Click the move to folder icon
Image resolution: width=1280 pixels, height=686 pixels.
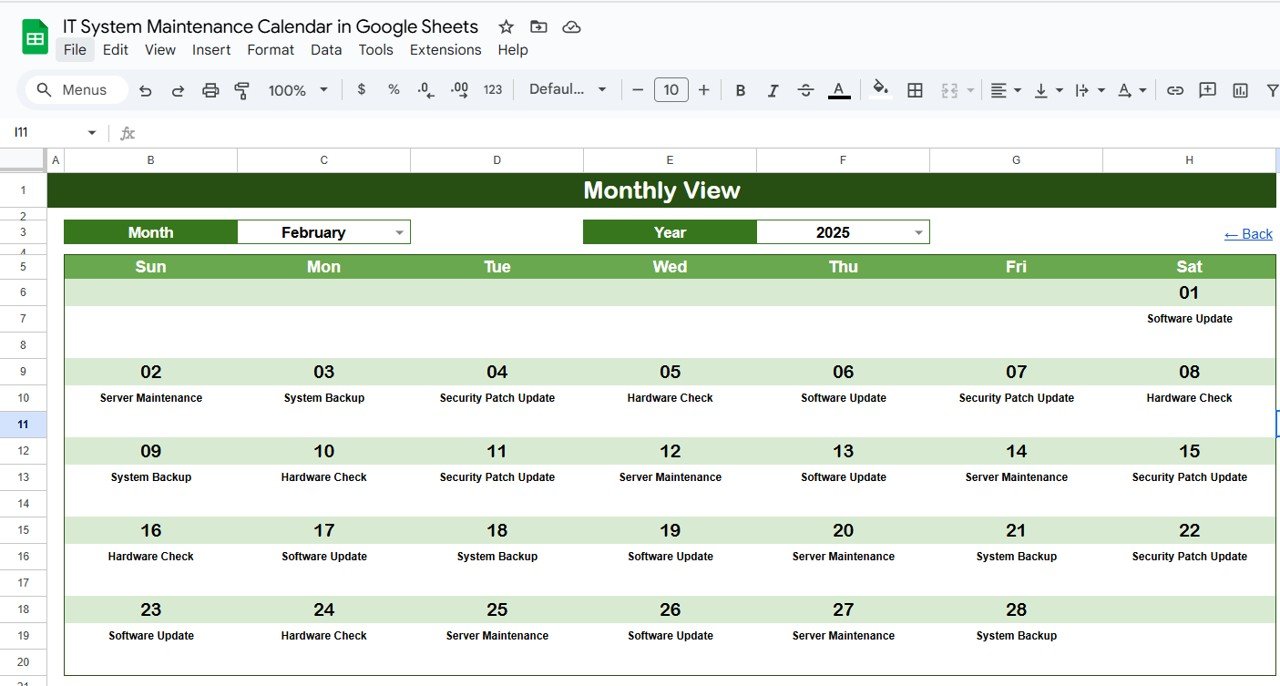click(539, 27)
